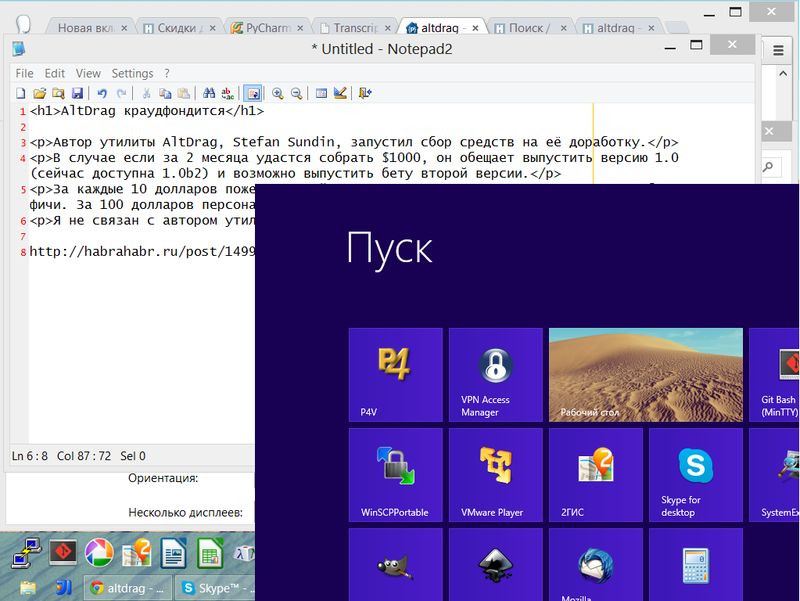This screenshot has height=601, width=800.
Task: Save the document with the floppy icon
Action: tap(77, 93)
